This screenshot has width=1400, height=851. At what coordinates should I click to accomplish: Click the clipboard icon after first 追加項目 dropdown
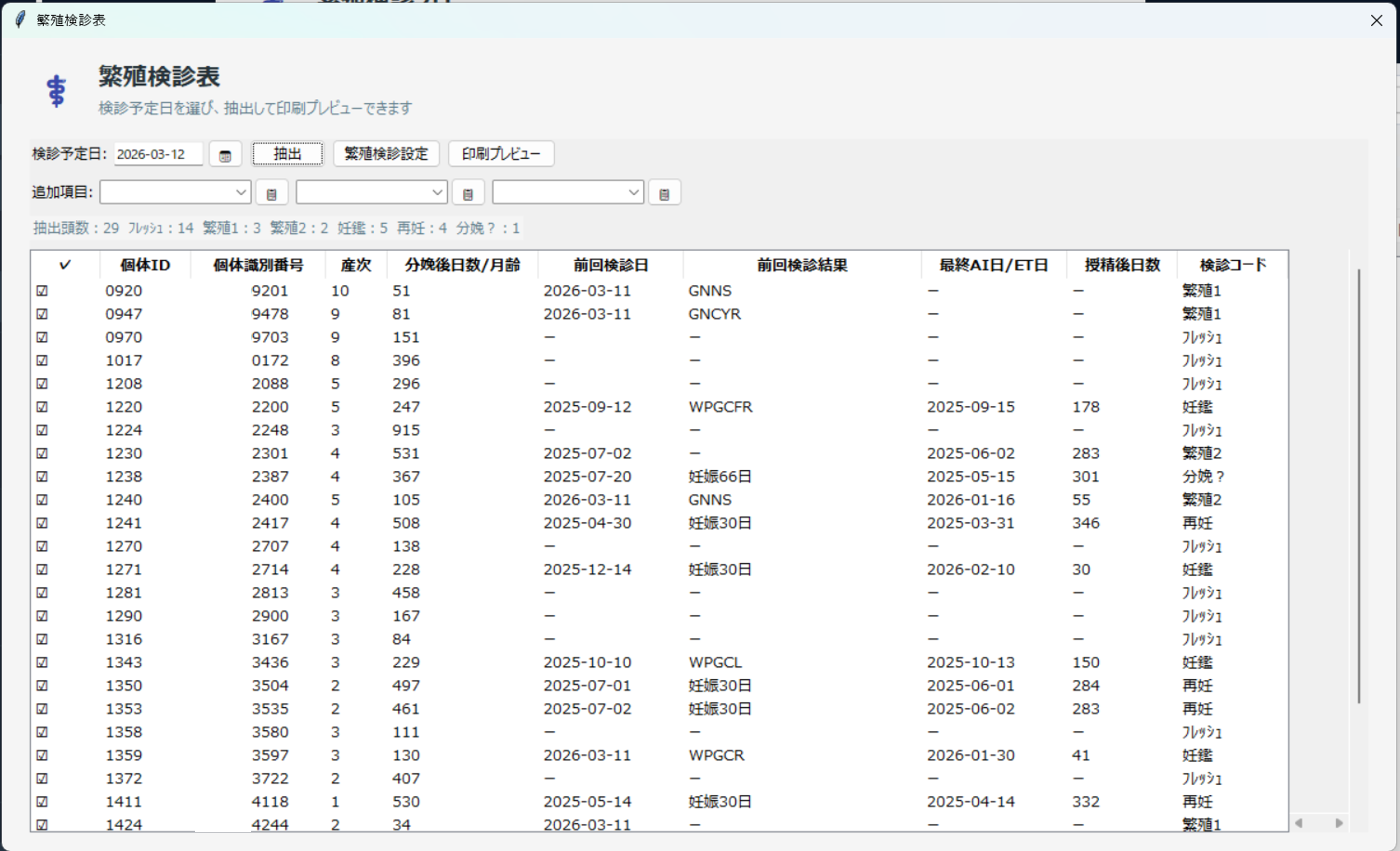(272, 193)
